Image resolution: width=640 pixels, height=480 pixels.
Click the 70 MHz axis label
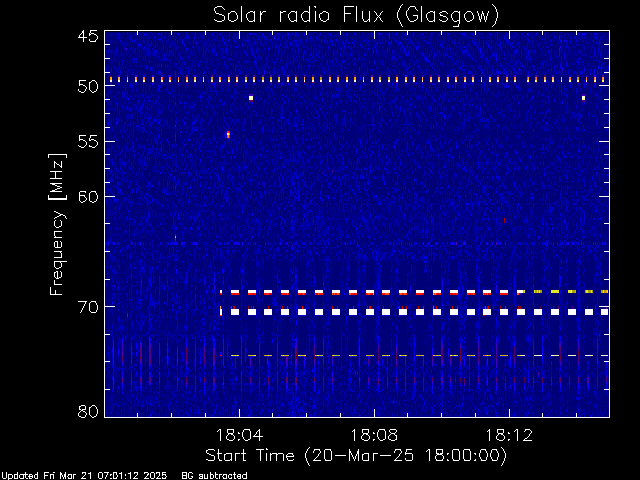click(x=88, y=307)
